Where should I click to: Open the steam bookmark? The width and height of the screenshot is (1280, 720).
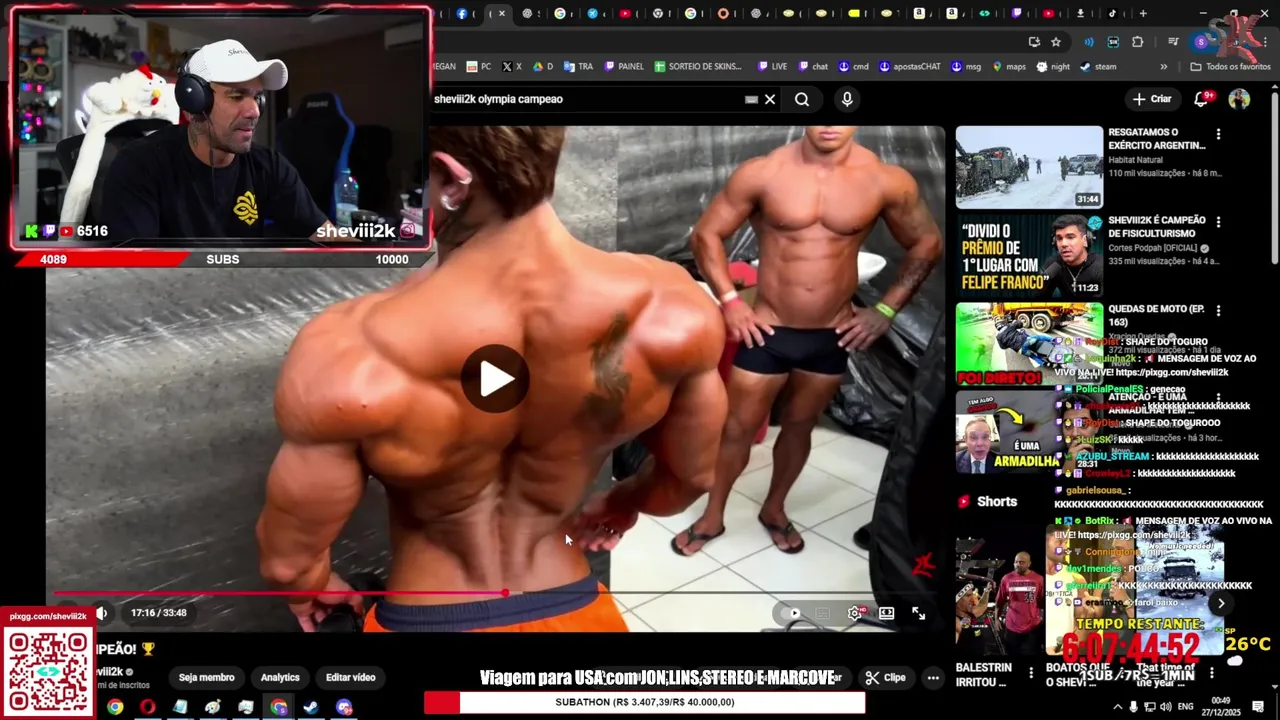1098,67
